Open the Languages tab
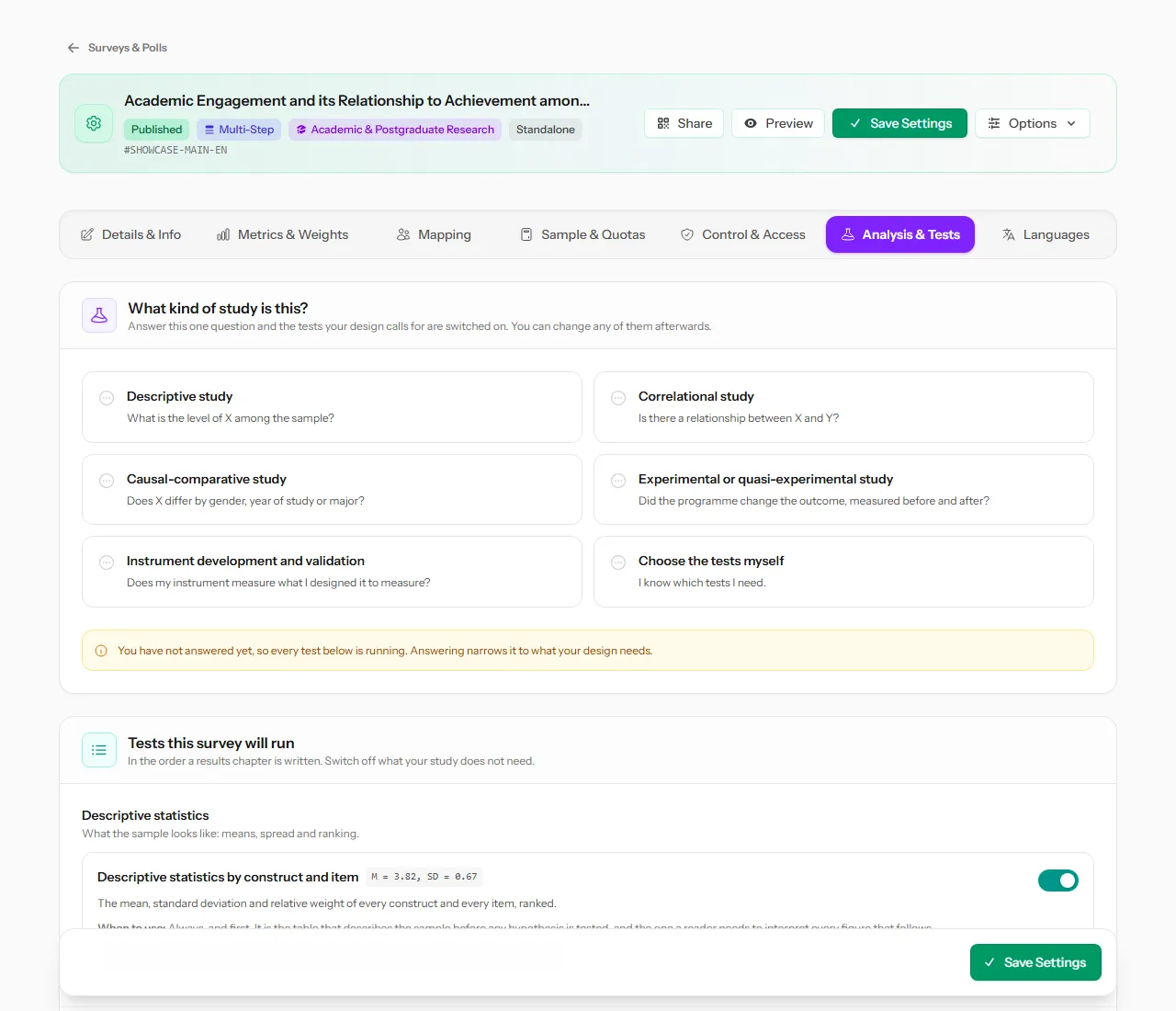Screen dimensions: 1176x1011 [1046, 234]
